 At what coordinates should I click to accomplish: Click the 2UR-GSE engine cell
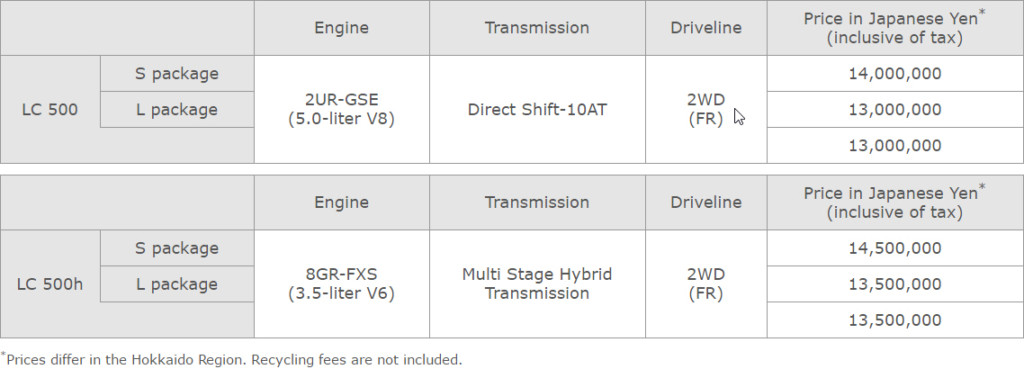pos(342,110)
